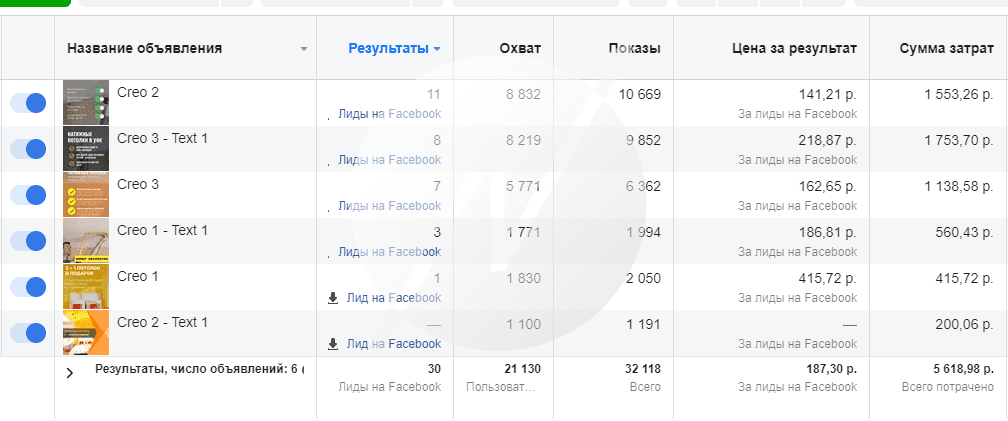
Task: Toggle the Creo 1 - Text 1 ad switch
Action: 28,241
